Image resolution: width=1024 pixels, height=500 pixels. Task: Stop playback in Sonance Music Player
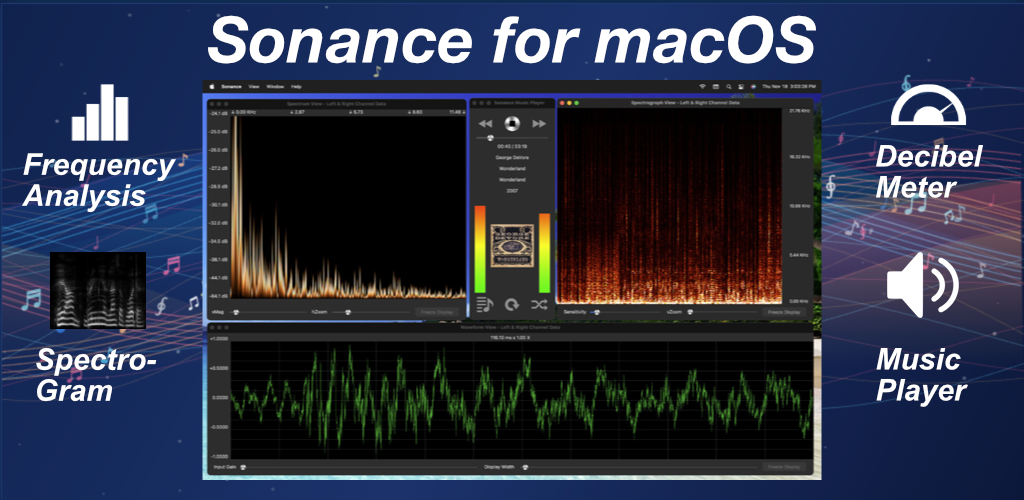click(512, 123)
